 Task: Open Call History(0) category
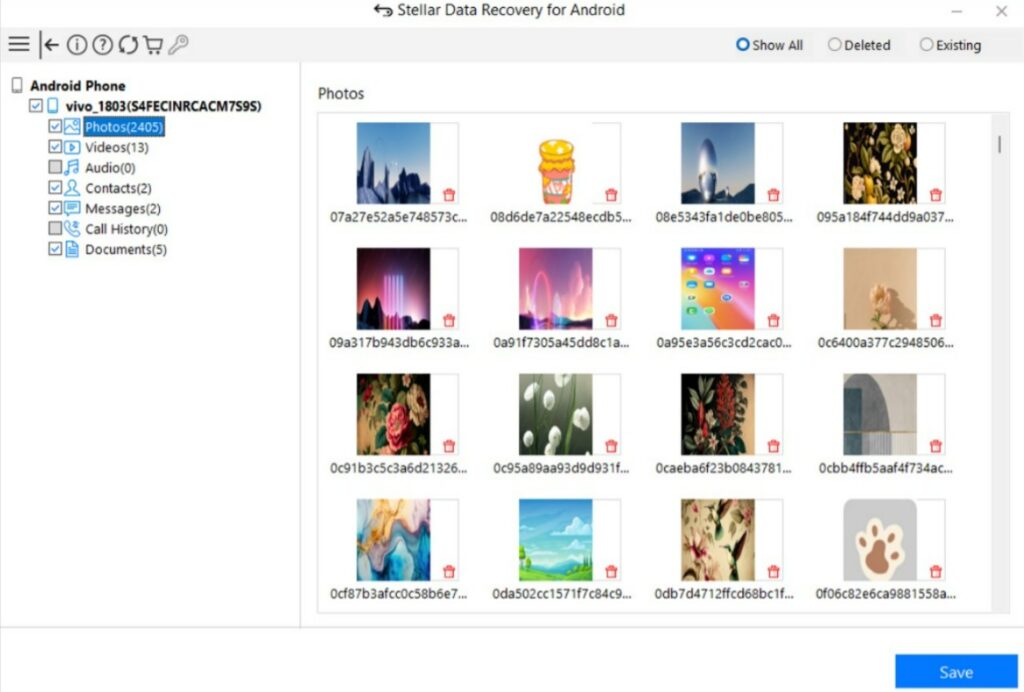click(126, 229)
